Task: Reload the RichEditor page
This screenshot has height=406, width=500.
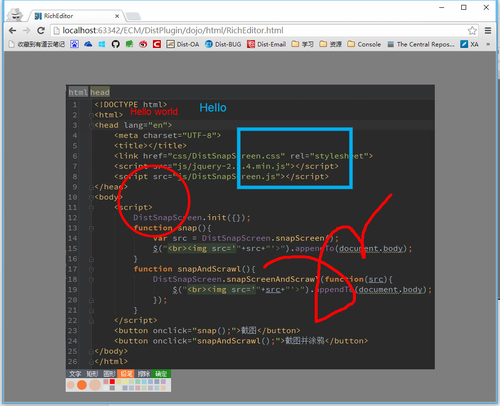Action: (41, 31)
